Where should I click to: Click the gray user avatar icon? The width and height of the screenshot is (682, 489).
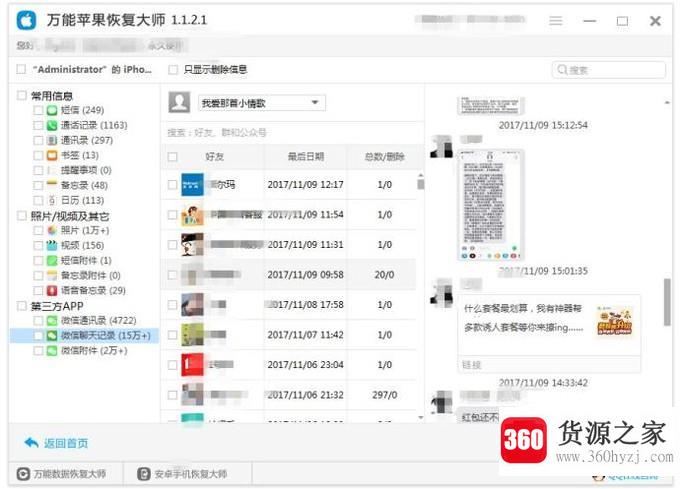coord(179,102)
